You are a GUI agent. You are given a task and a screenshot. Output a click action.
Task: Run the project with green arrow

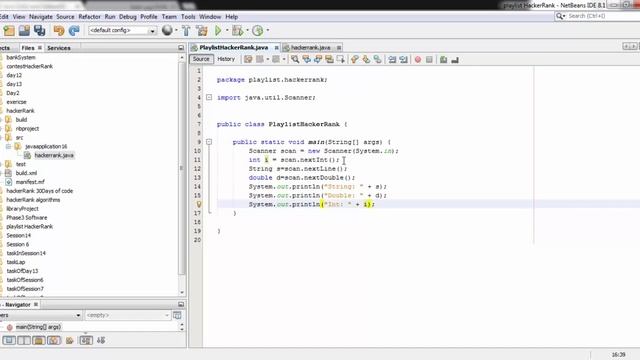tap(218, 31)
